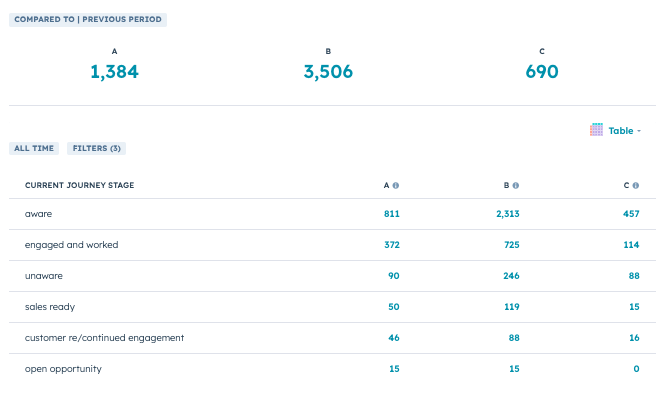This screenshot has width=665, height=394.
Task: Sort by Current Journey Stage column header
Action: 79,185
